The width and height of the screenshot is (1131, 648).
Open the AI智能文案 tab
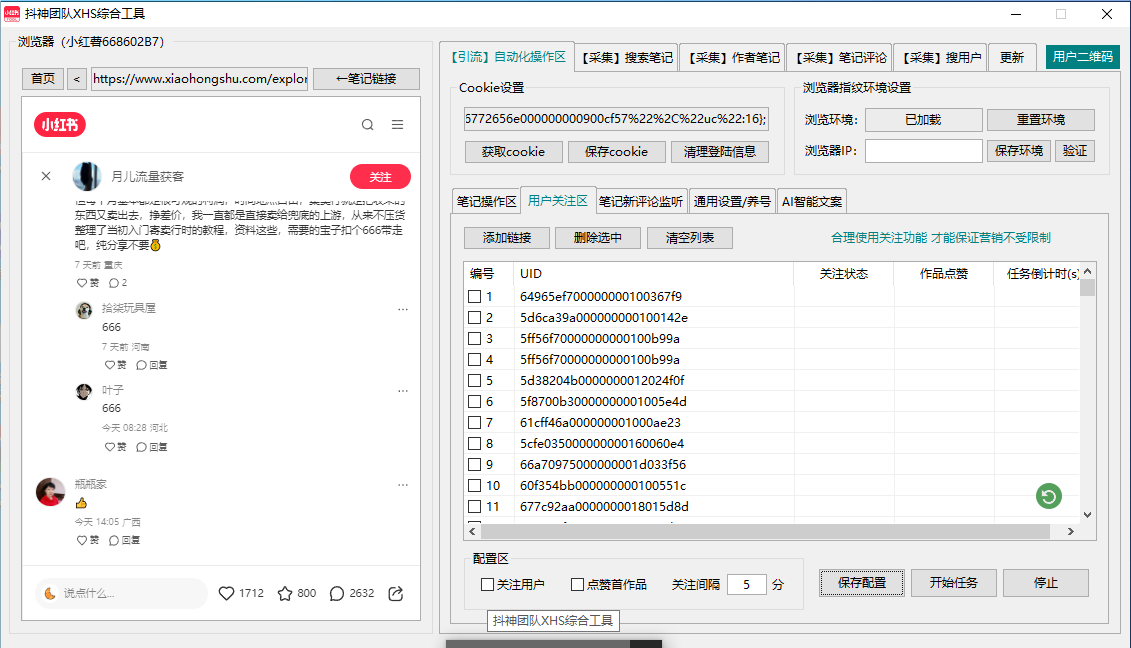(x=810, y=200)
